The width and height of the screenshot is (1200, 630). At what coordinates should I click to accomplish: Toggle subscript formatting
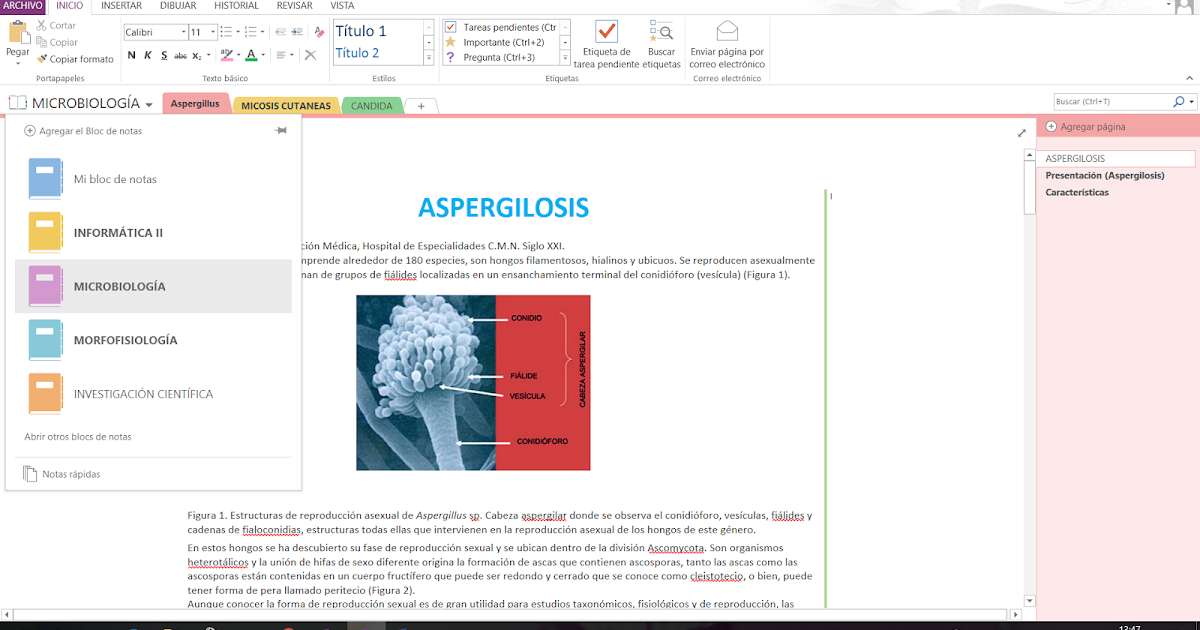click(x=196, y=55)
